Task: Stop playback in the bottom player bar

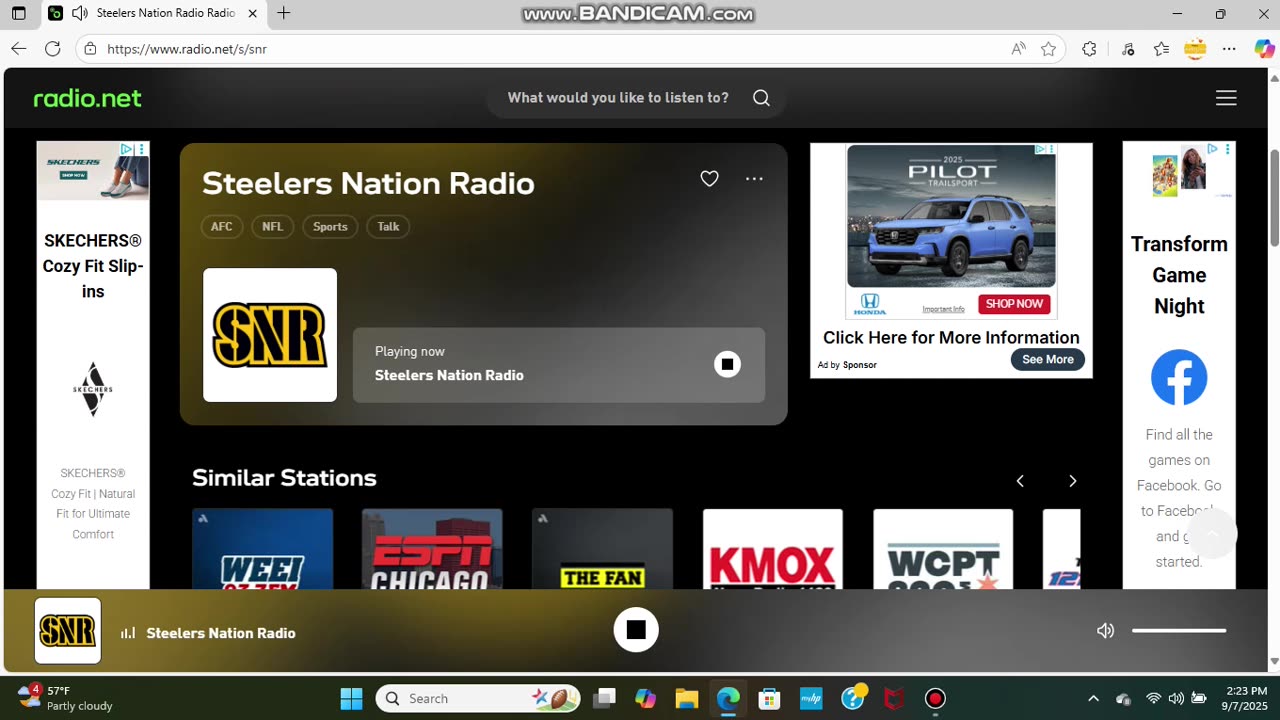Action: click(636, 630)
